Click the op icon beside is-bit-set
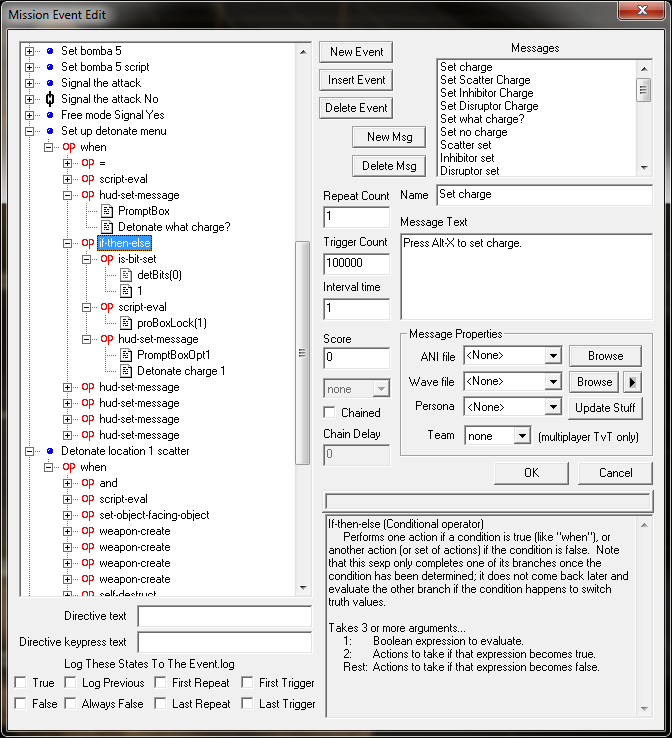The height and width of the screenshot is (738, 672). tap(107, 259)
